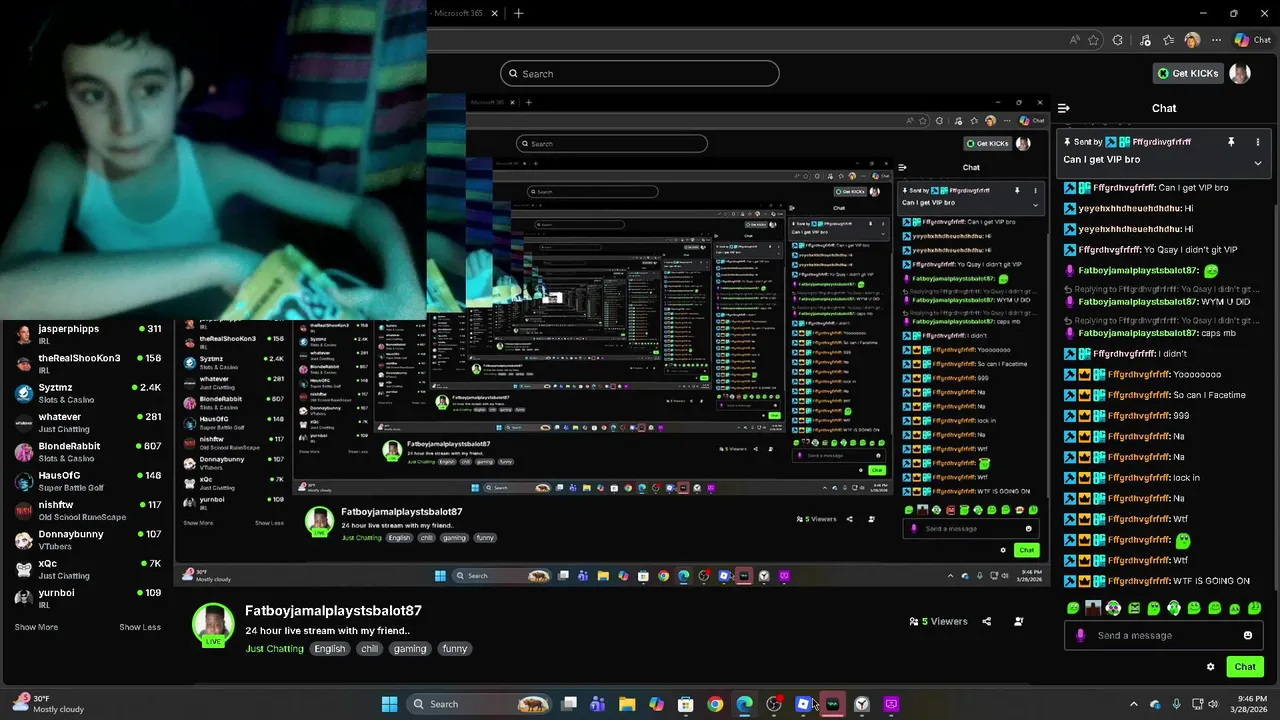Click the taskbar Search box
Viewport: 1280px width, 720px height.
tap(481, 704)
